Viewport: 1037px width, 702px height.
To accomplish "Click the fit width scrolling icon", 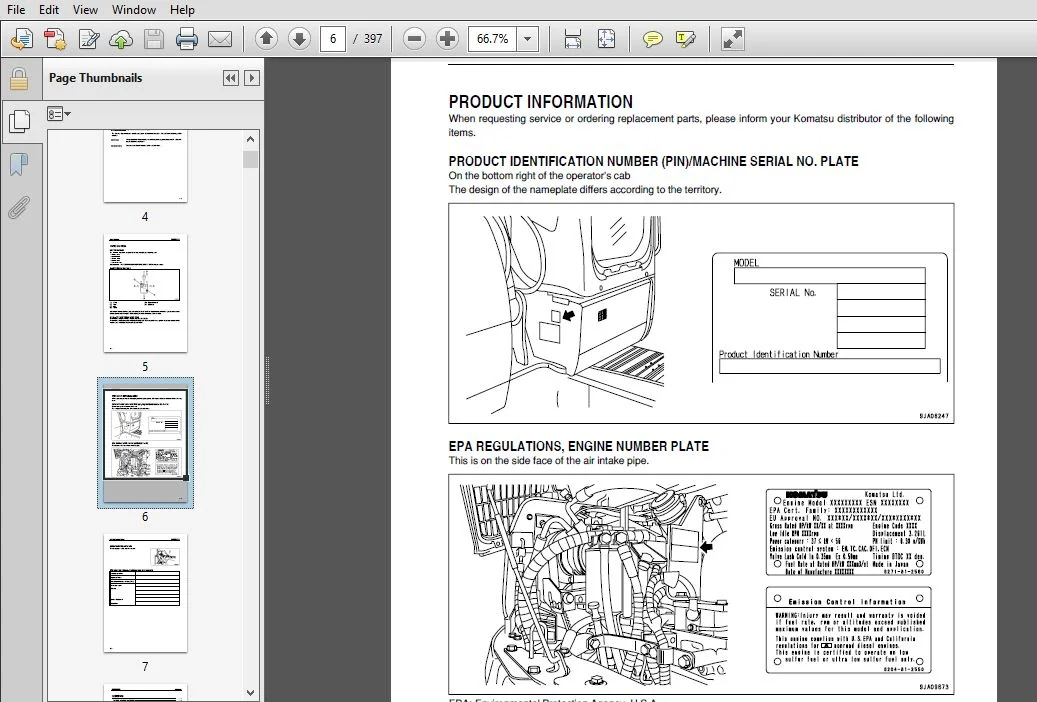I will pyautogui.click(x=573, y=39).
